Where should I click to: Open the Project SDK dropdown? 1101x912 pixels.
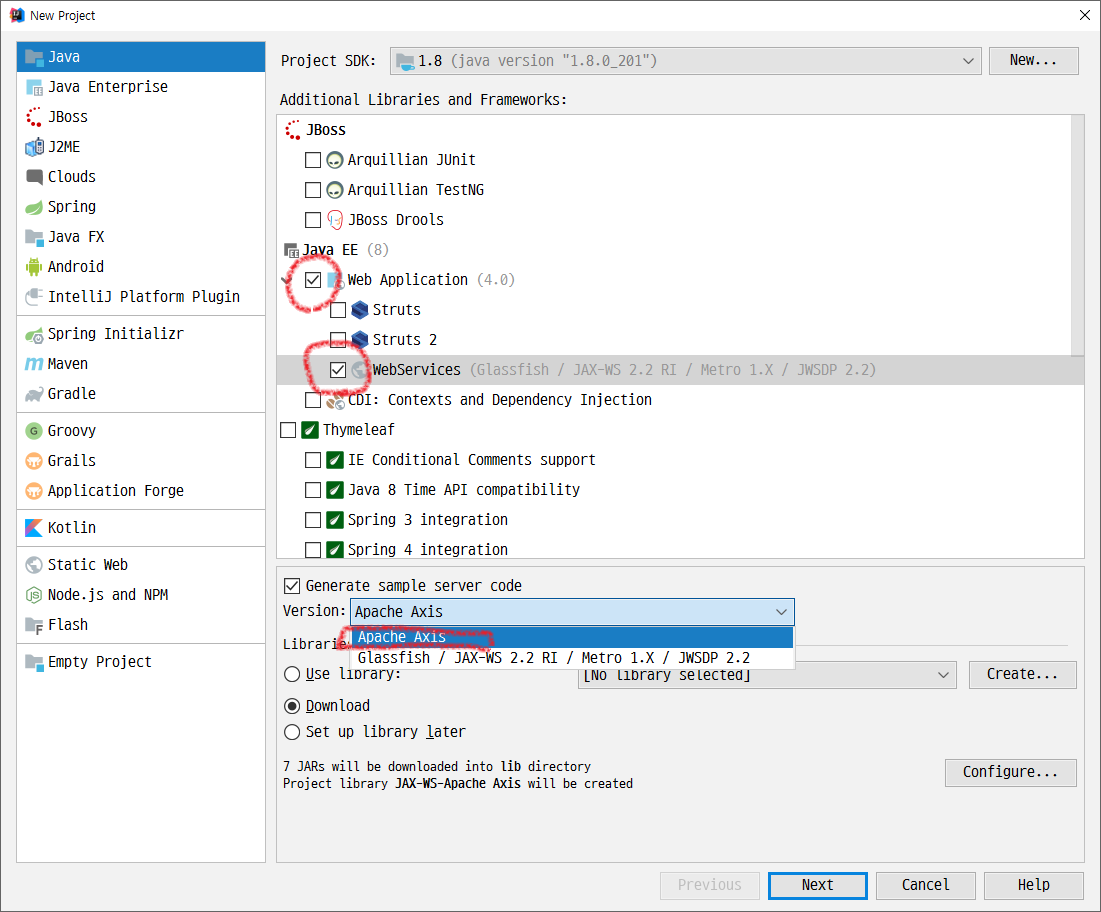[x=685, y=61]
